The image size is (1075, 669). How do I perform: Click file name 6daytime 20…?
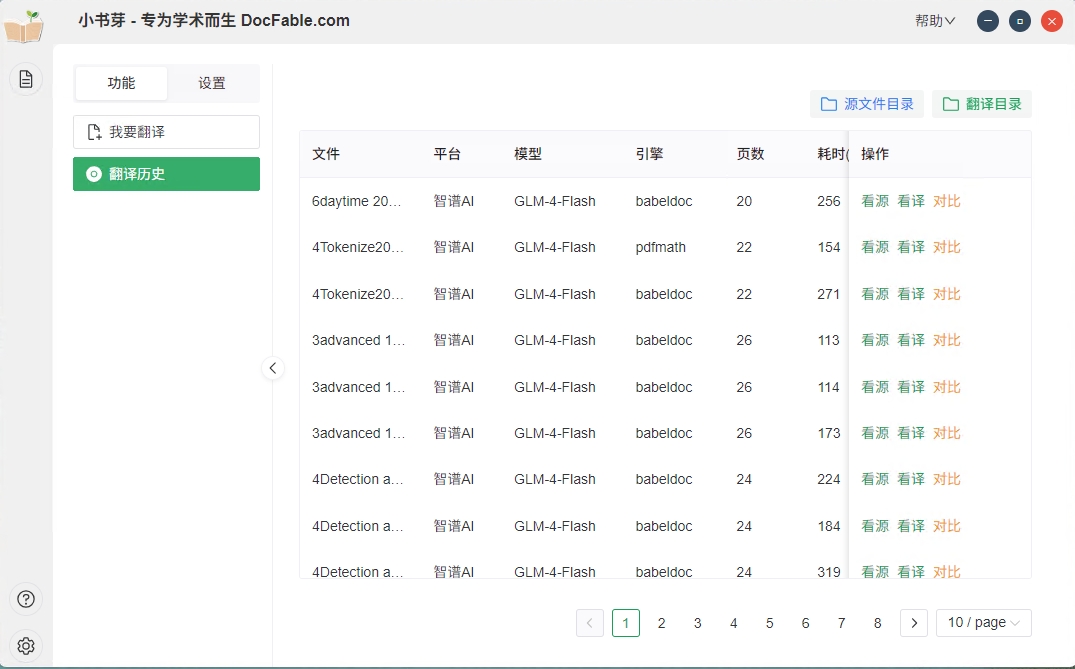[x=357, y=201]
